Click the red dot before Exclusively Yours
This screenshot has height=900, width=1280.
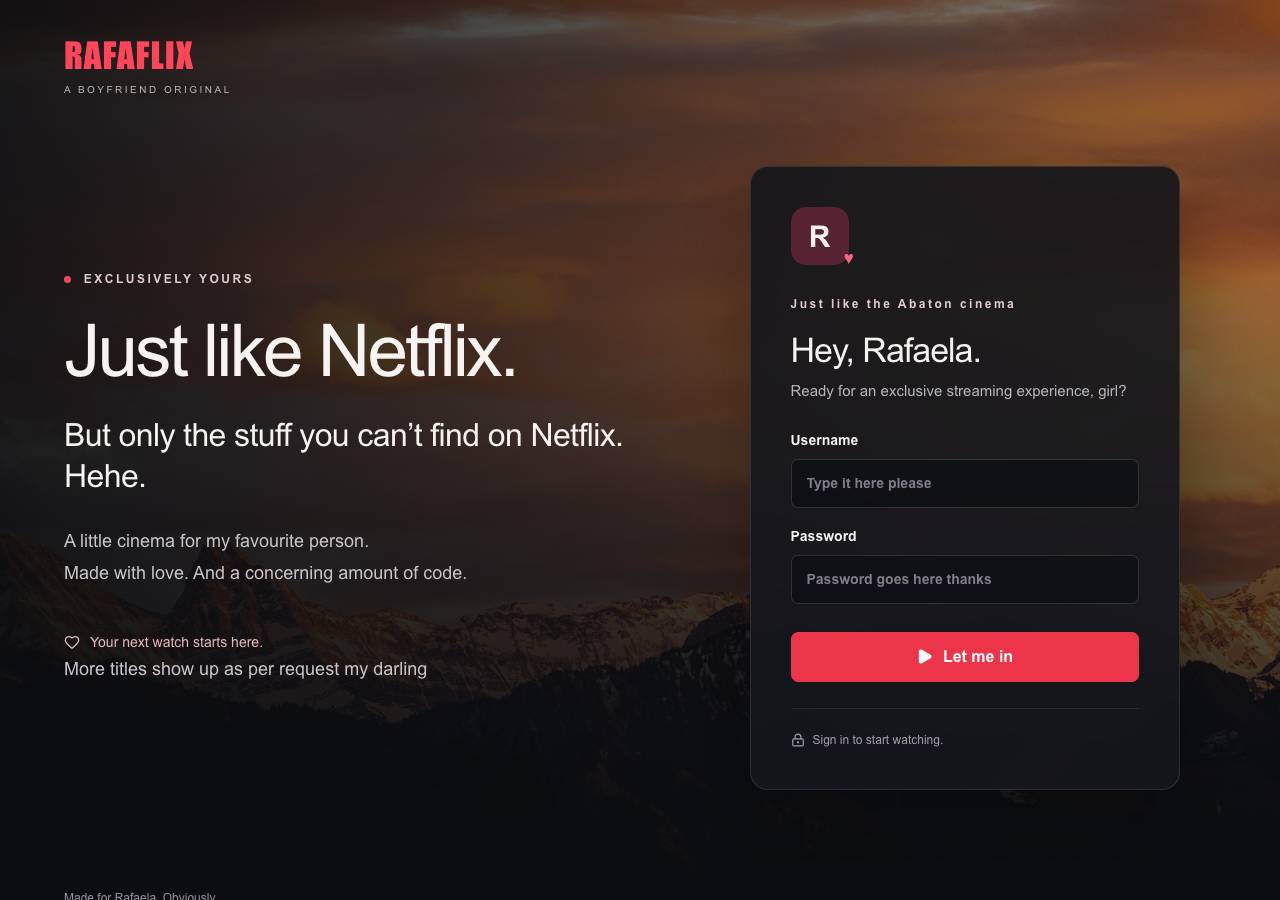68,279
